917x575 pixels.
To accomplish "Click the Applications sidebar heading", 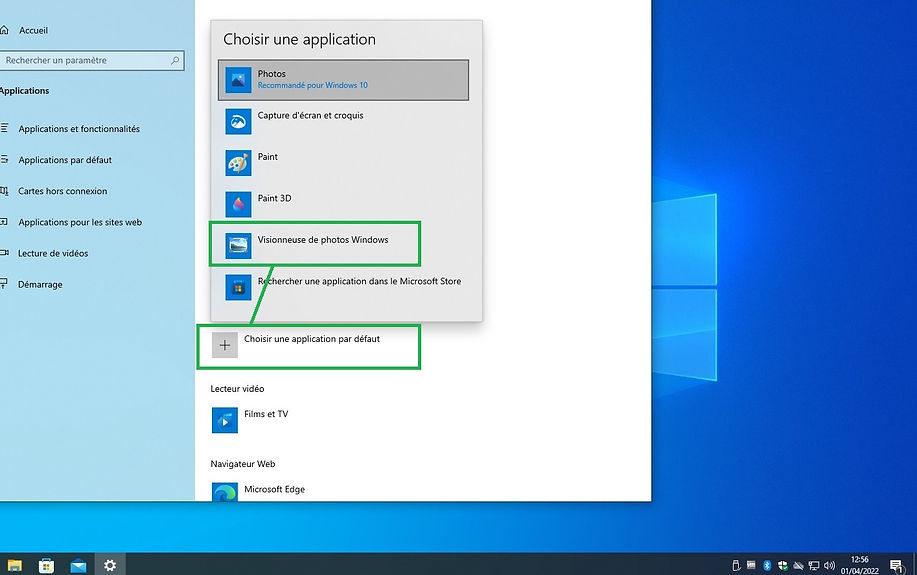I will pyautogui.click(x=25, y=91).
